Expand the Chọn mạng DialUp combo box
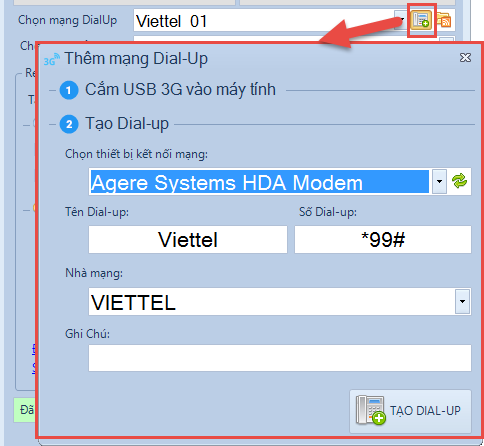Screen dimensions: 484x446 pyautogui.click(x=401, y=20)
